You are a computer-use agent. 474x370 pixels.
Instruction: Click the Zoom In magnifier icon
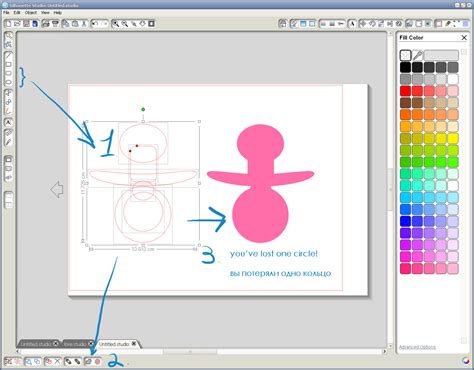click(x=115, y=24)
